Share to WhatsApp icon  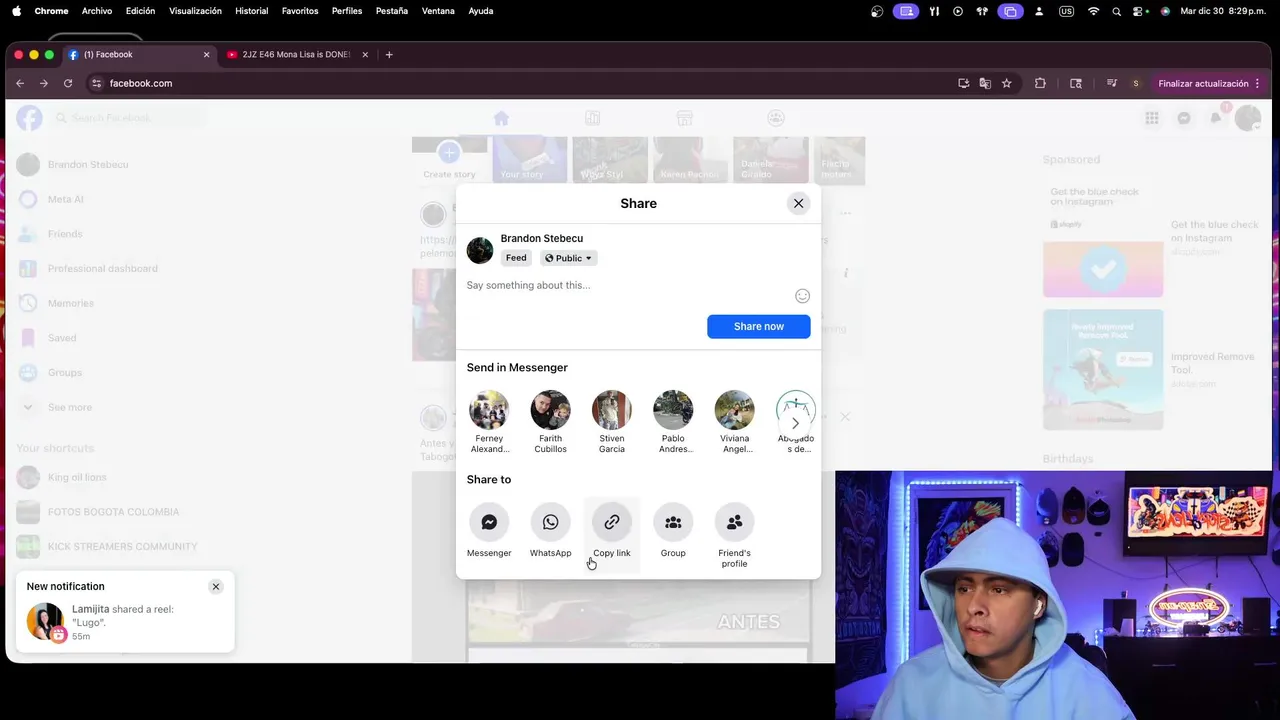point(550,522)
